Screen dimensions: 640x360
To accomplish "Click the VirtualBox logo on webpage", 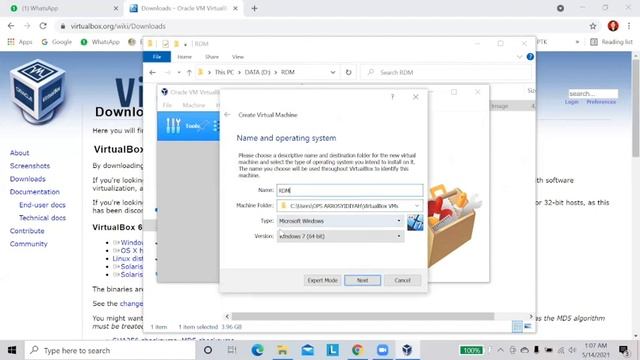I will 38,91.
